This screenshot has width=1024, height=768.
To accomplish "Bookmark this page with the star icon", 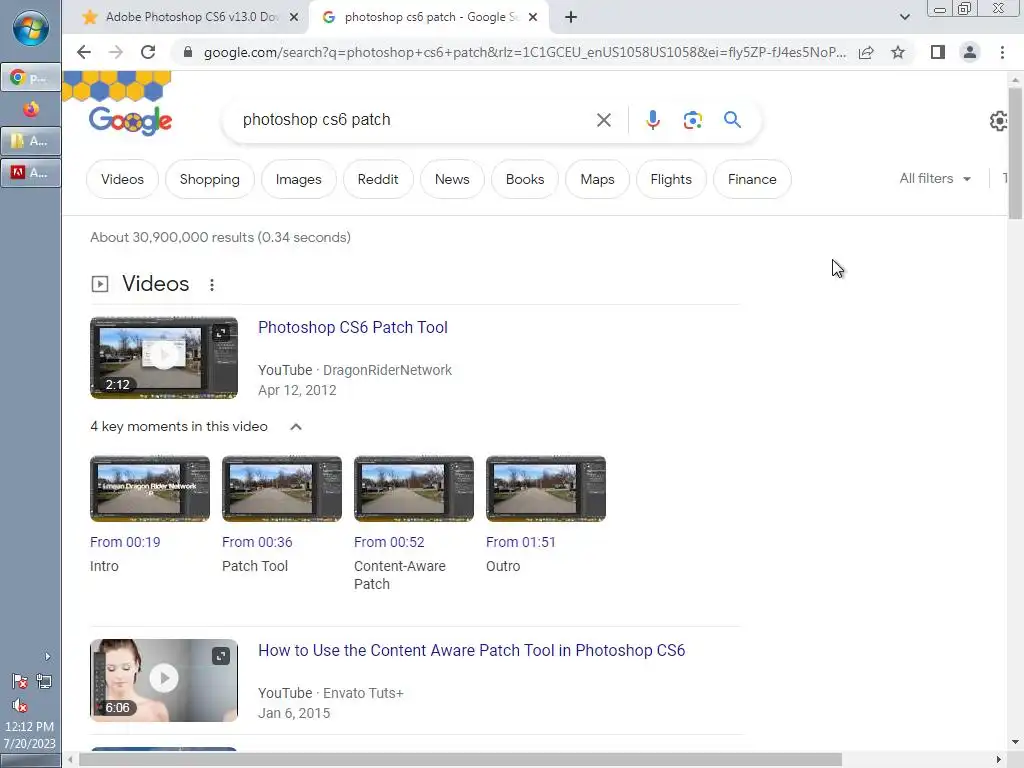I will [898, 52].
